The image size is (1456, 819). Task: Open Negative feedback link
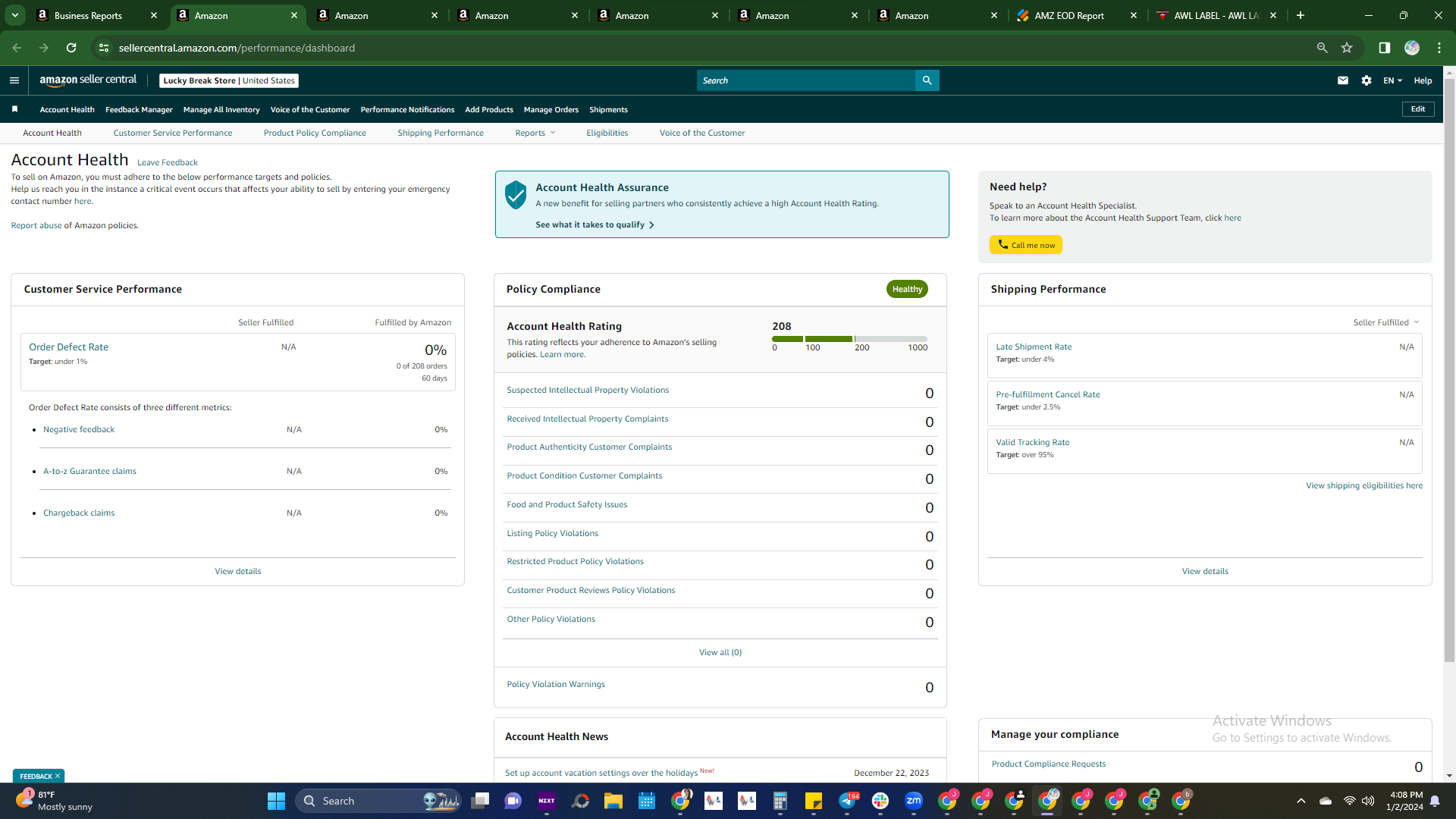point(79,429)
